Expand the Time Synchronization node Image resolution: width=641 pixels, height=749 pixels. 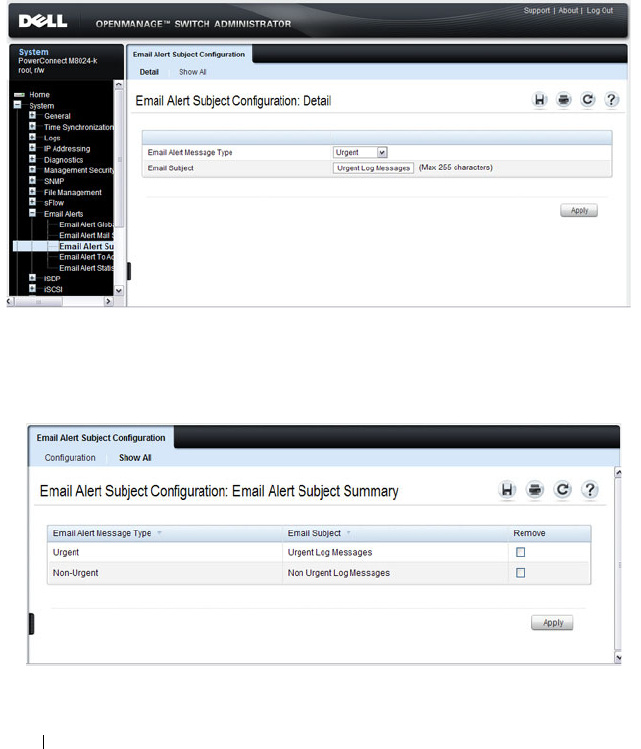32,127
